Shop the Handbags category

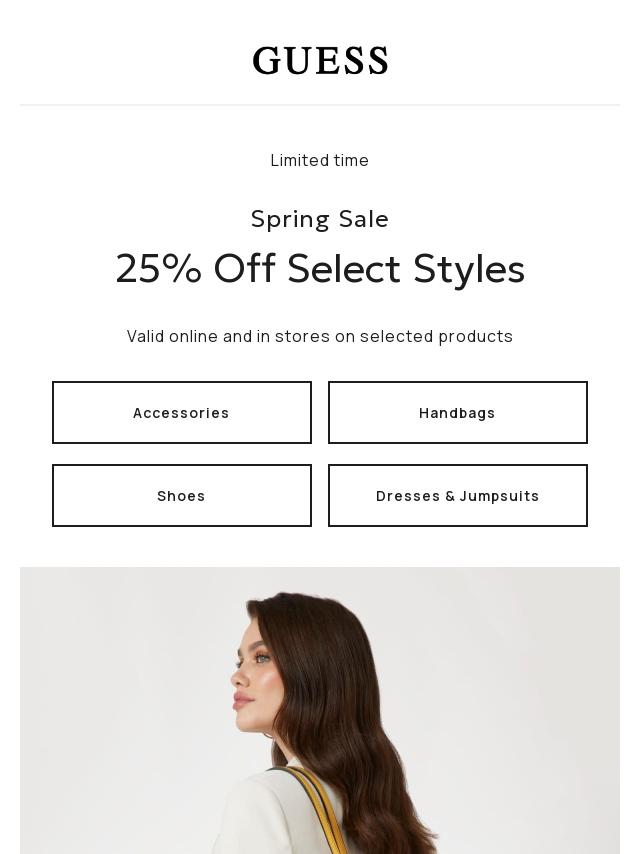tap(458, 413)
